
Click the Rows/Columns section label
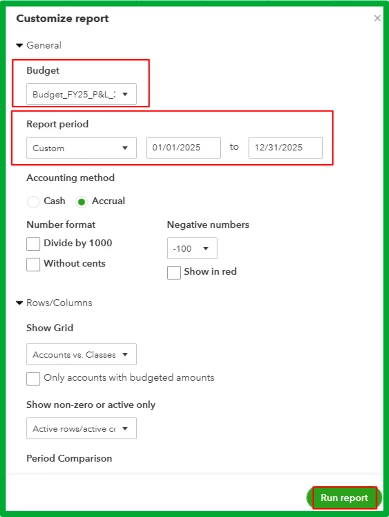coord(59,303)
